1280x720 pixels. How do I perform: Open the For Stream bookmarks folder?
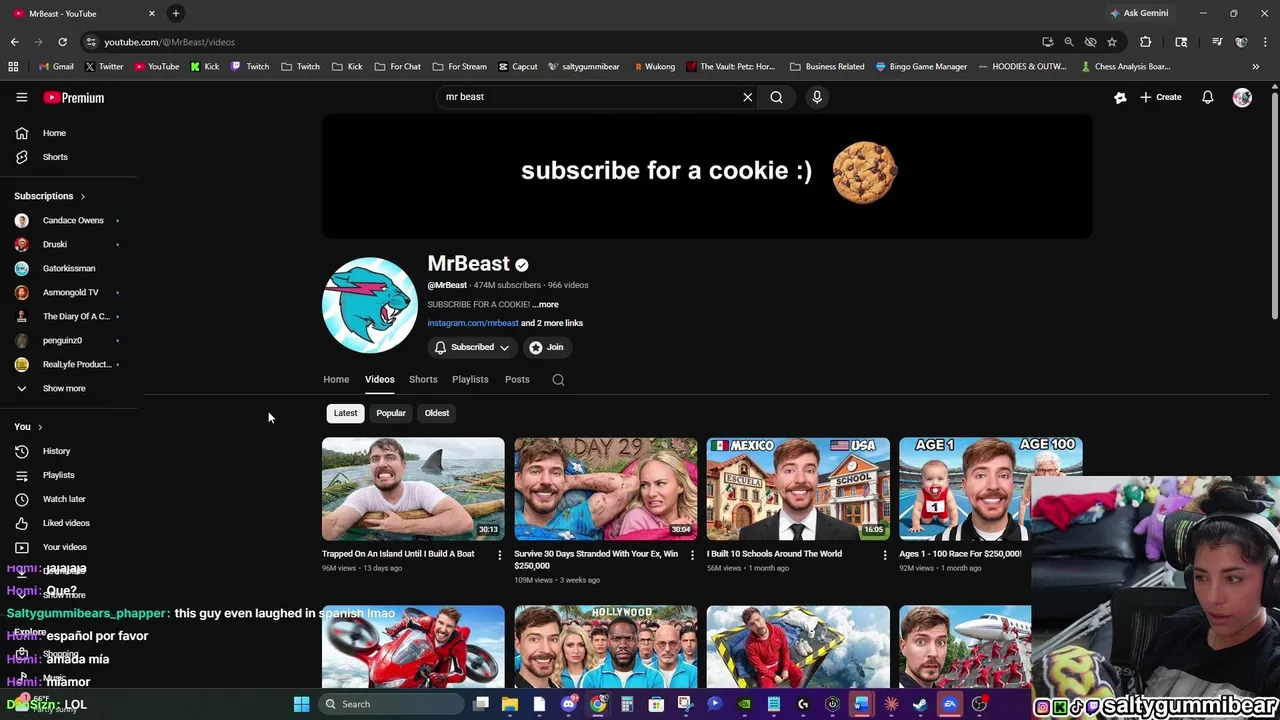460,67
